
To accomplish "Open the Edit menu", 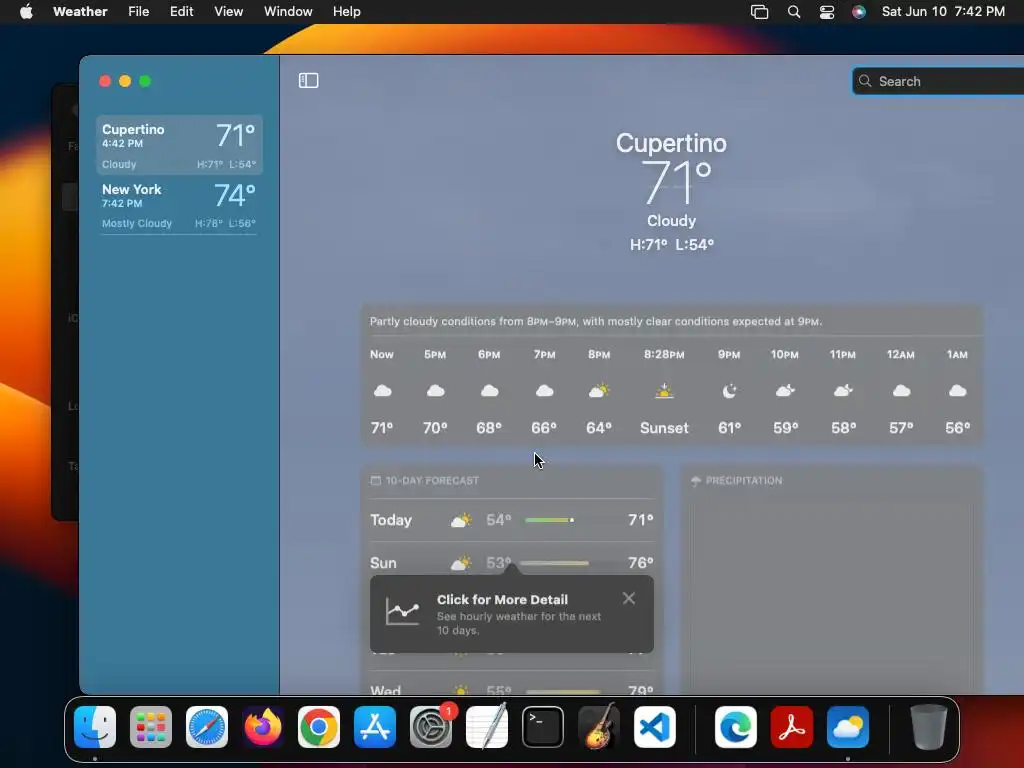I will [182, 12].
